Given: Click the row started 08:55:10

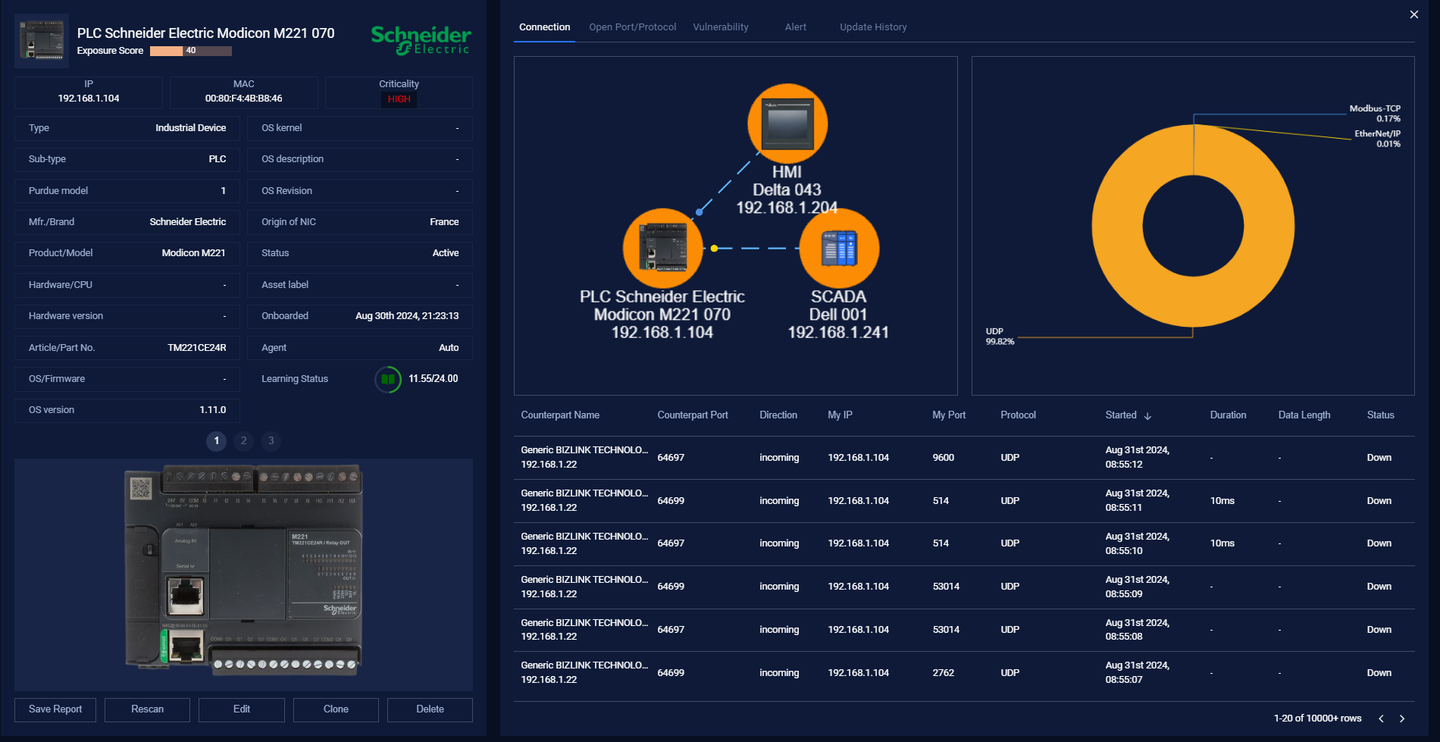Looking at the screenshot, I should [964, 544].
